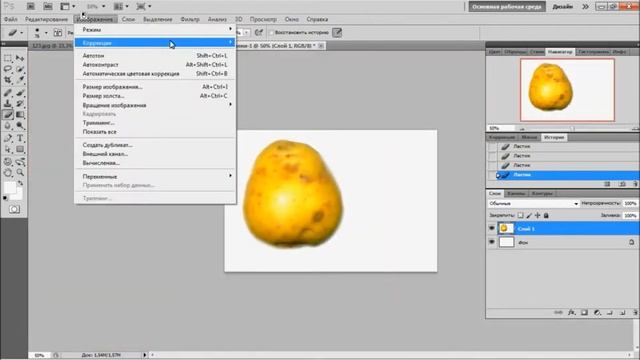Viewport: 640px width, 360px height.
Task: Click the Navigator zoom slider
Action: [573, 129]
